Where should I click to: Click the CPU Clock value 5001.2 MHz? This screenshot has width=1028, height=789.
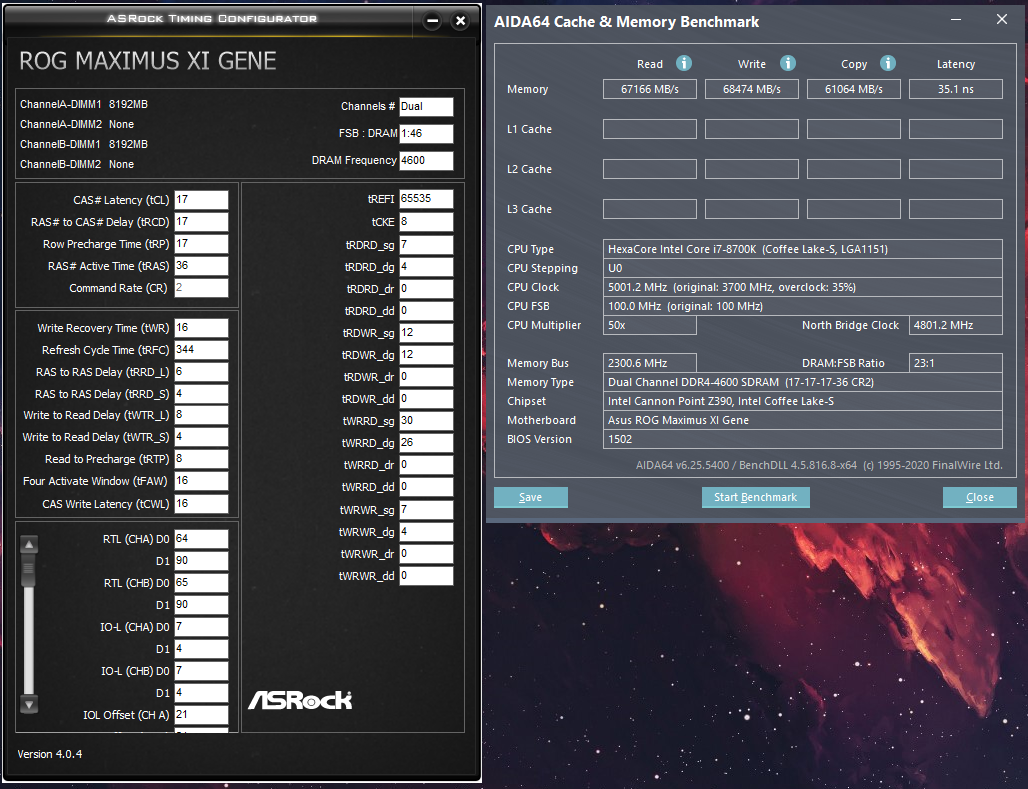point(802,287)
